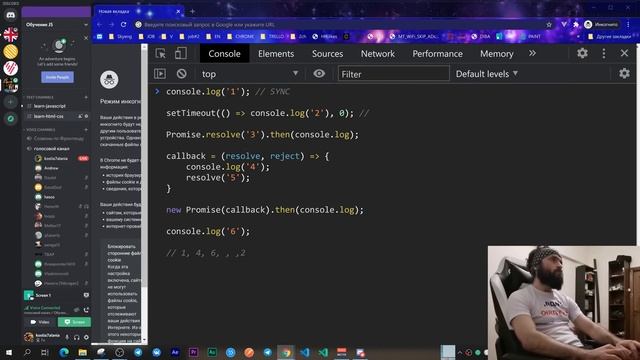Explore public servers compass icon
This screenshot has width=640, height=360.
pyautogui.click(x=11, y=119)
